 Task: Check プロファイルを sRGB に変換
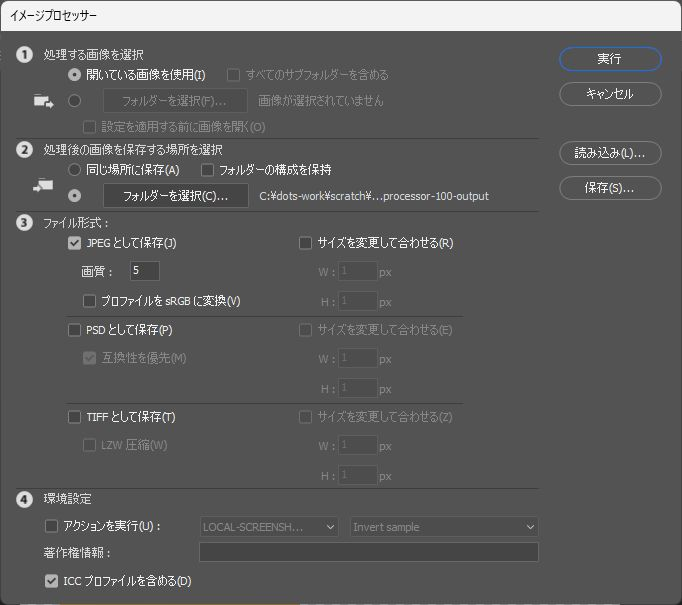(89, 301)
